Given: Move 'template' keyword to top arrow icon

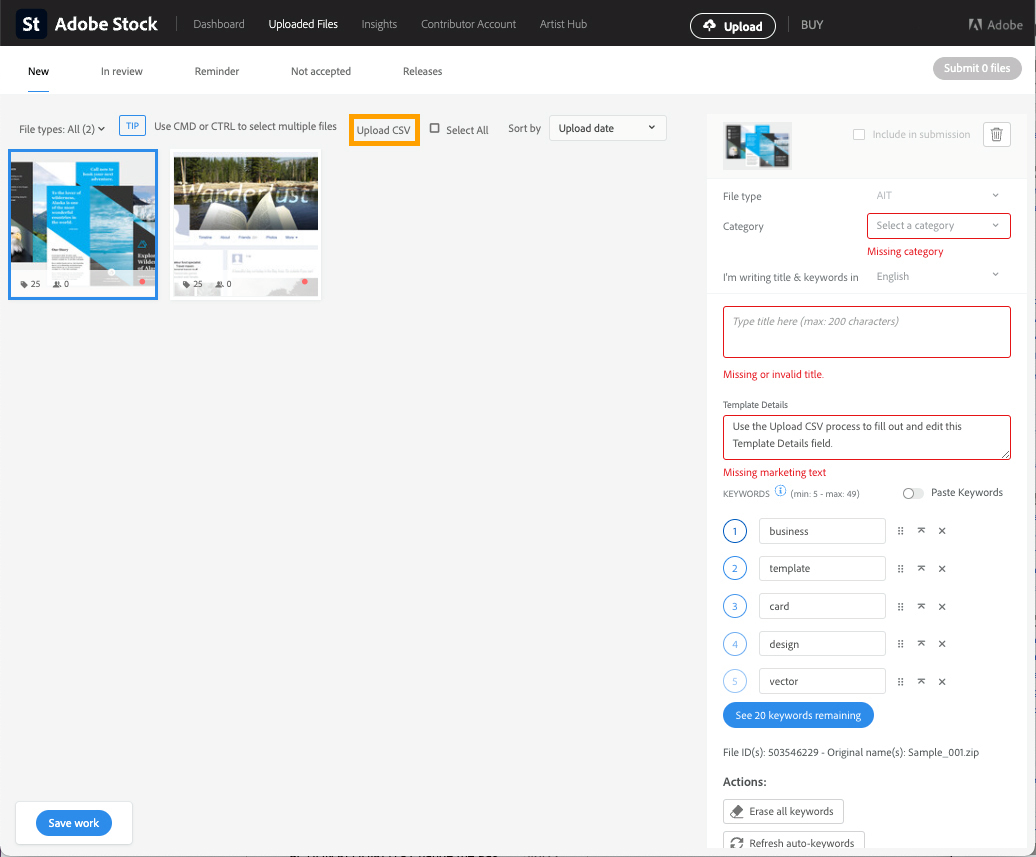Looking at the screenshot, I should [921, 569].
